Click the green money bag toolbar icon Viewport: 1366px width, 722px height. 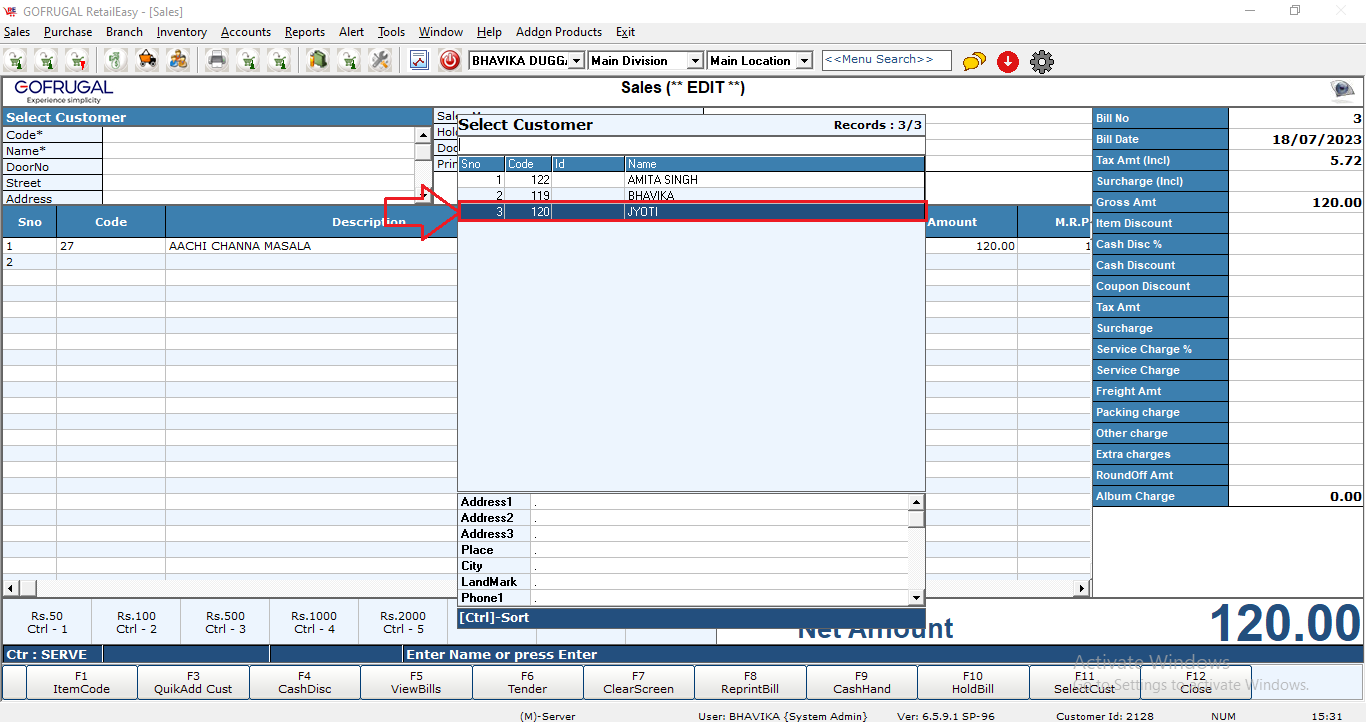pyautogui.click(x=117, y=61)
